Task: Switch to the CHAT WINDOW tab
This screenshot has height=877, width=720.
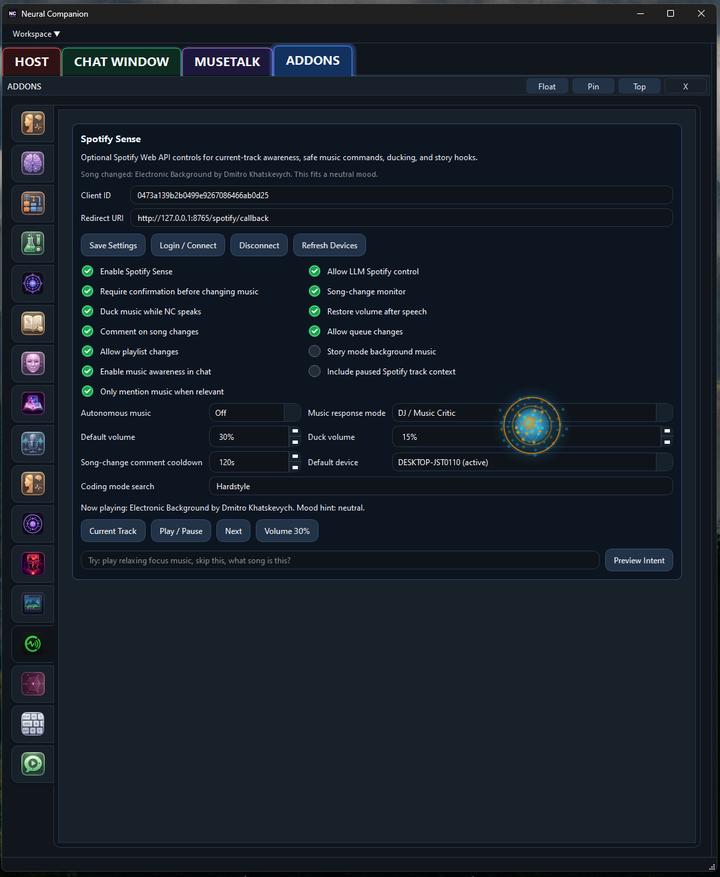Action: [121, 62]
